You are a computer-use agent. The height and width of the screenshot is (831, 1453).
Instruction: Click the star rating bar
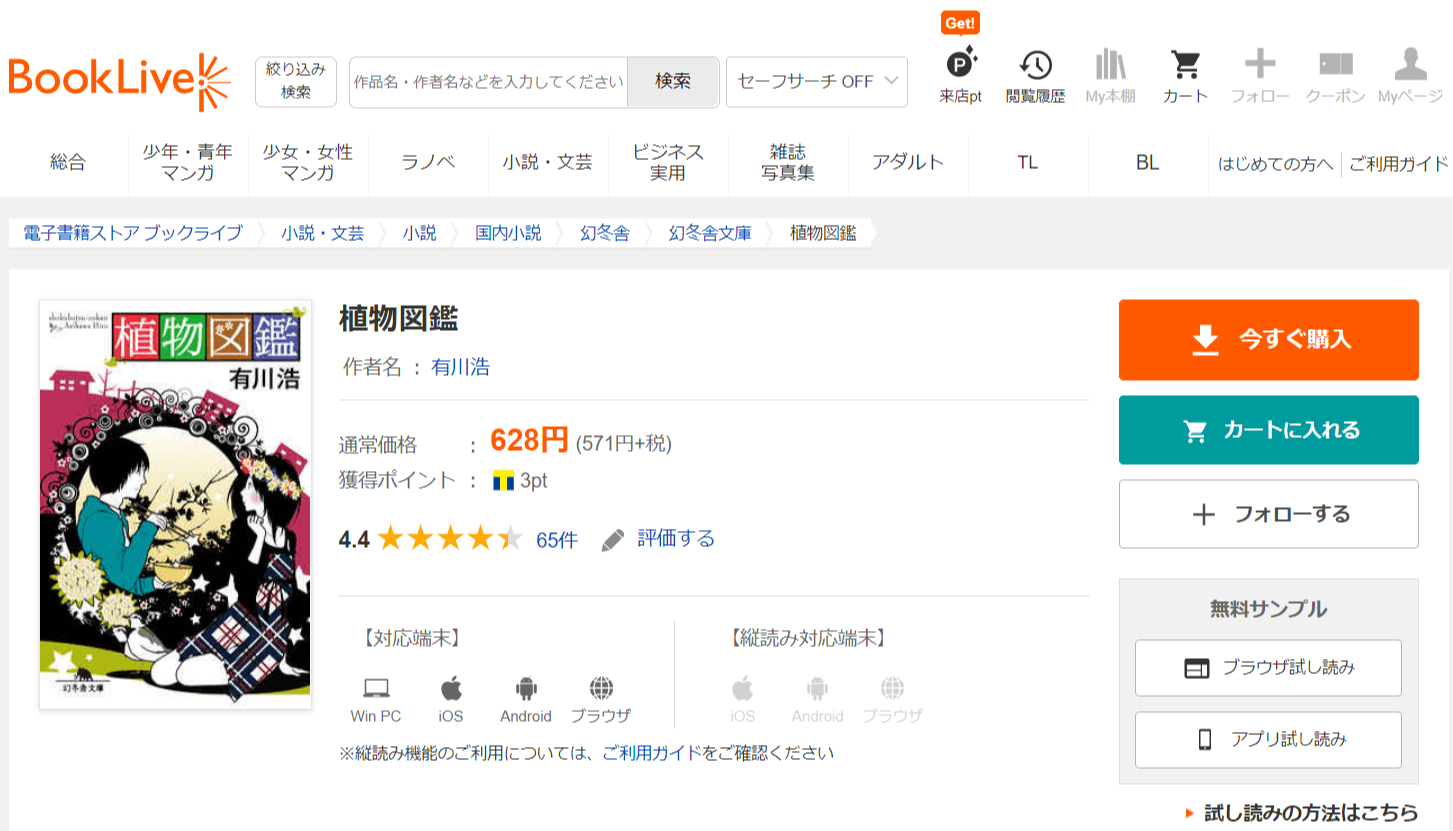coord(450,540)
